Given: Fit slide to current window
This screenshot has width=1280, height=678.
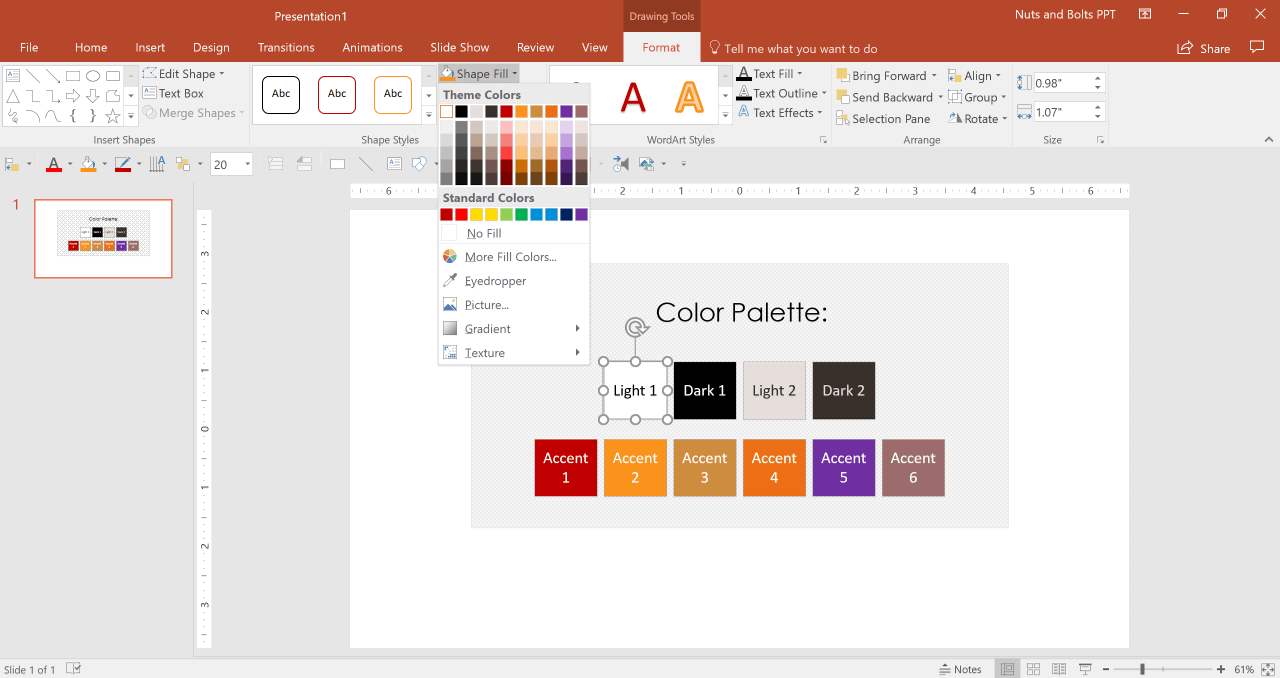Looking at the screenshot, I should click(x=1267, y=669).
